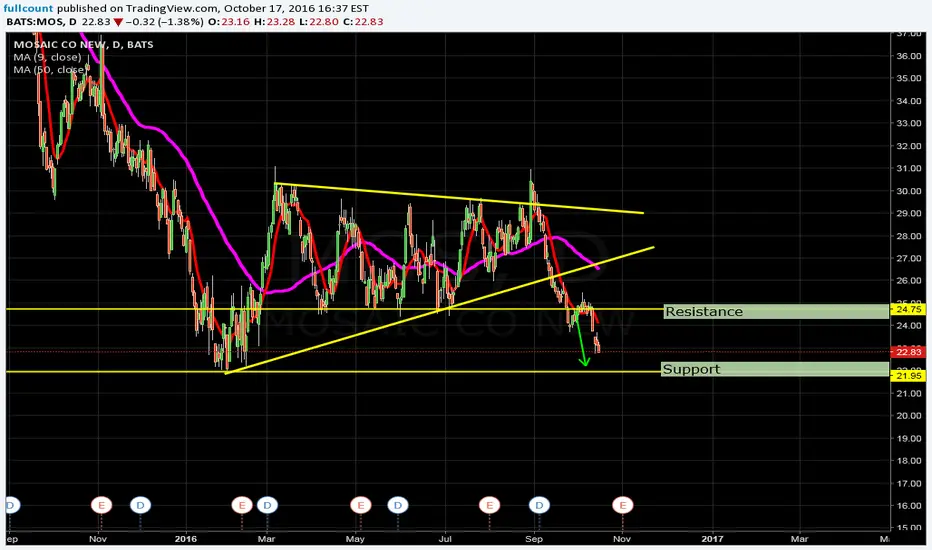The image size is (932, 550).
Task: Open the earnings marker above May
Action: (x=361, y=505)
